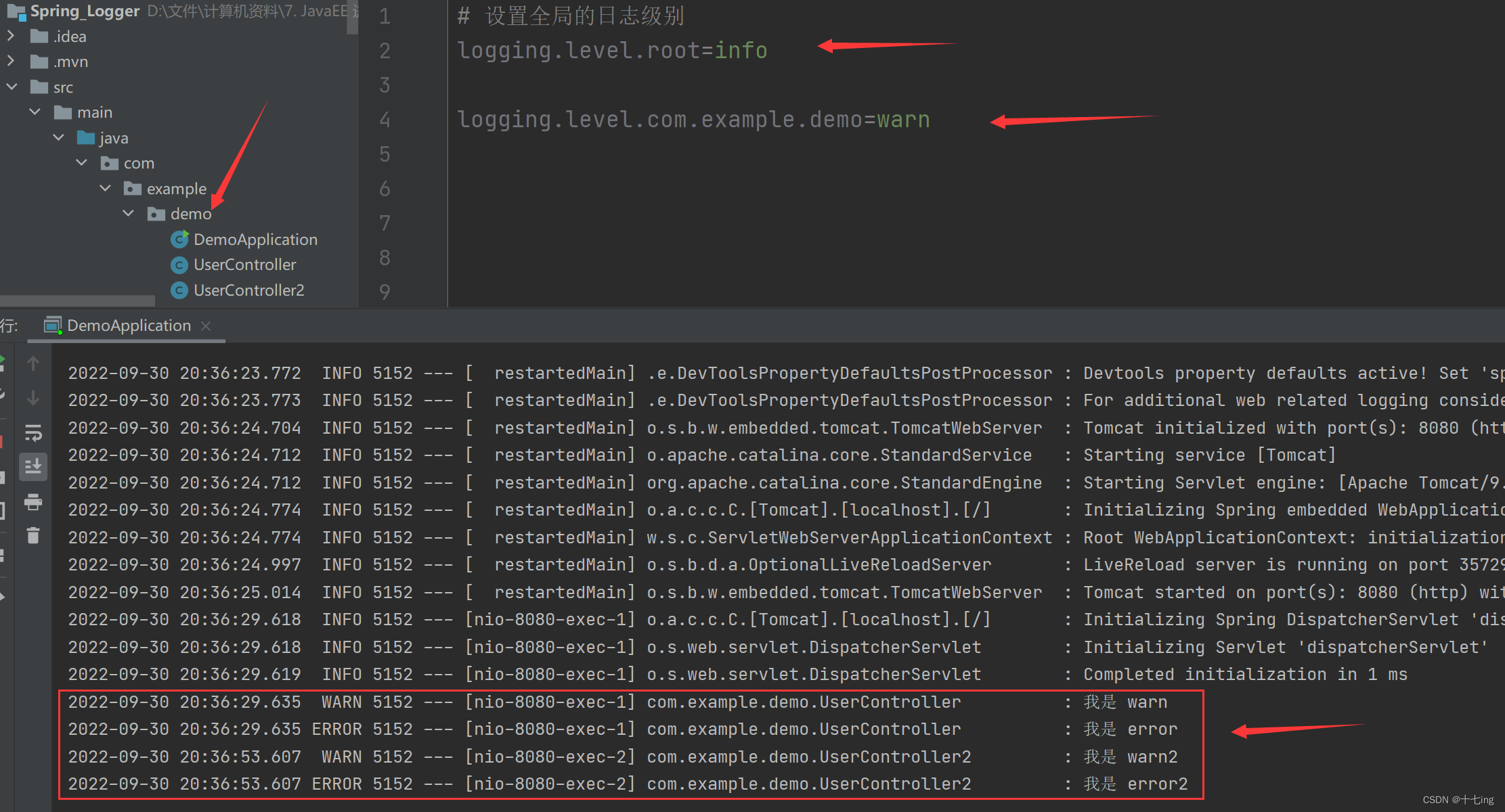Image resolution: width=1505 pixels, height=812 pixels.
Task: Clear console with the trash icon
Action: click(33, 536)
